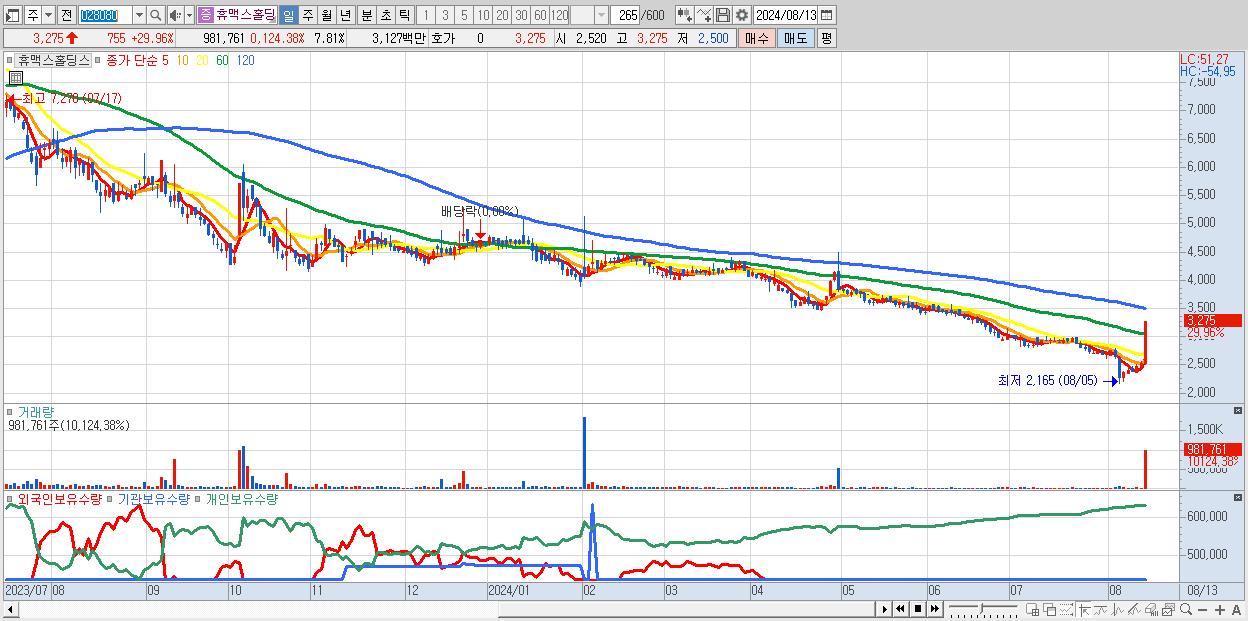The height and width of the screenshot is (621, 1248).
Task: Open the stock code search magnifier
Action: click(156, 15)
